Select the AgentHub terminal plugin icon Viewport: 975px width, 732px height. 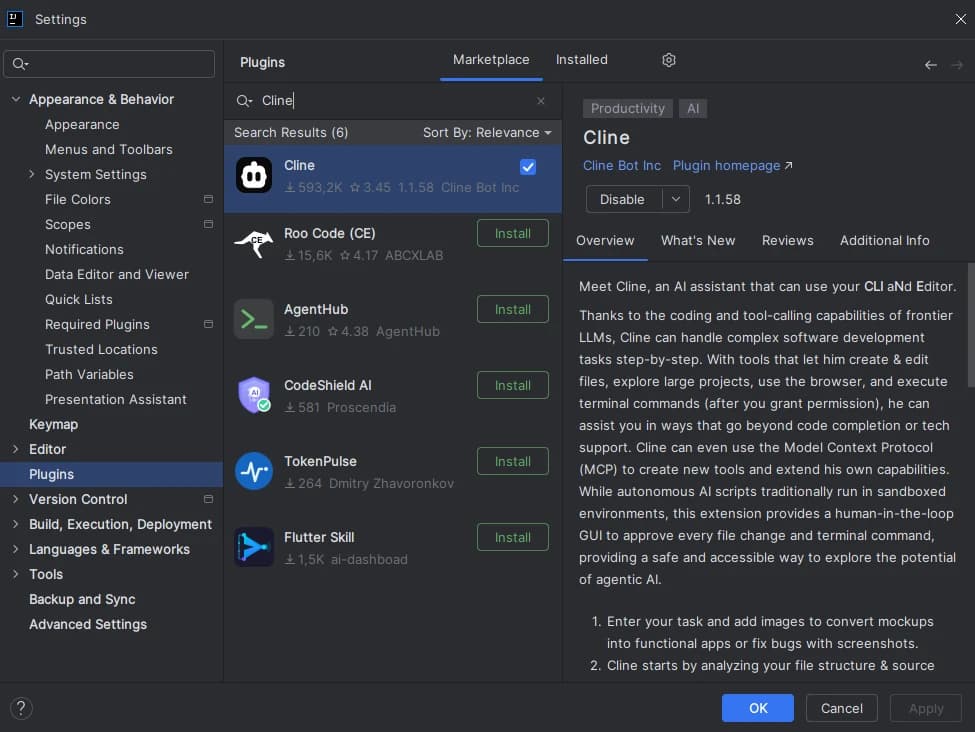(254, 319)
